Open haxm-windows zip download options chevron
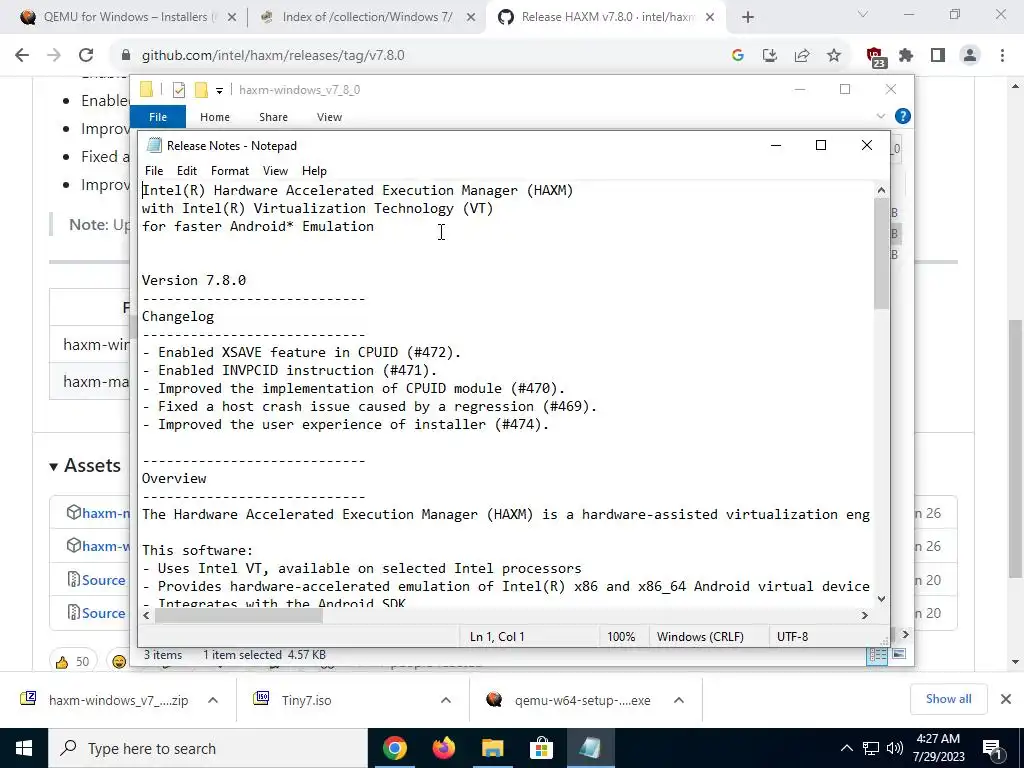1024x768 pixels. (213, 700)
